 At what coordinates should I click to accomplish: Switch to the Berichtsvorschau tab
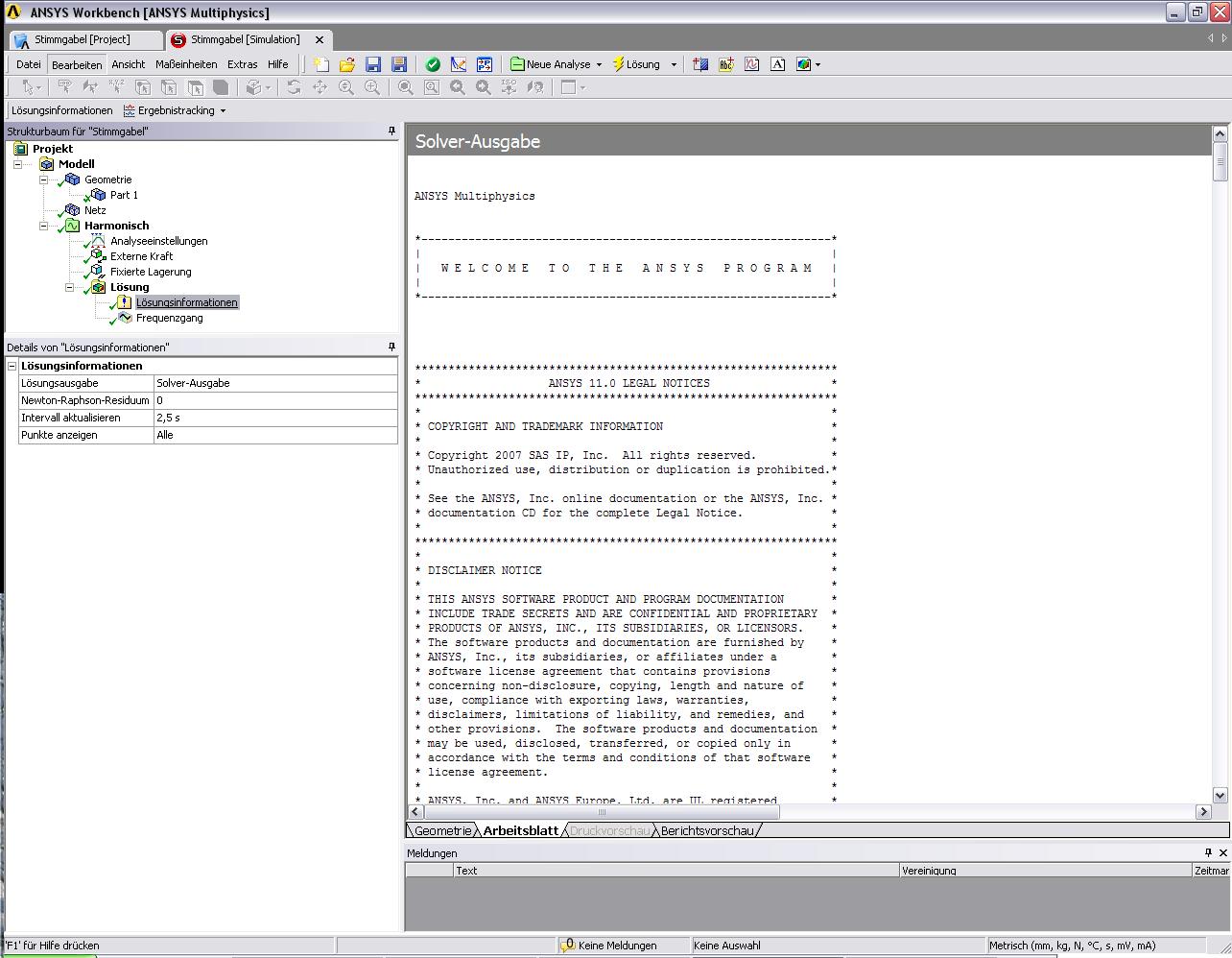707,830
